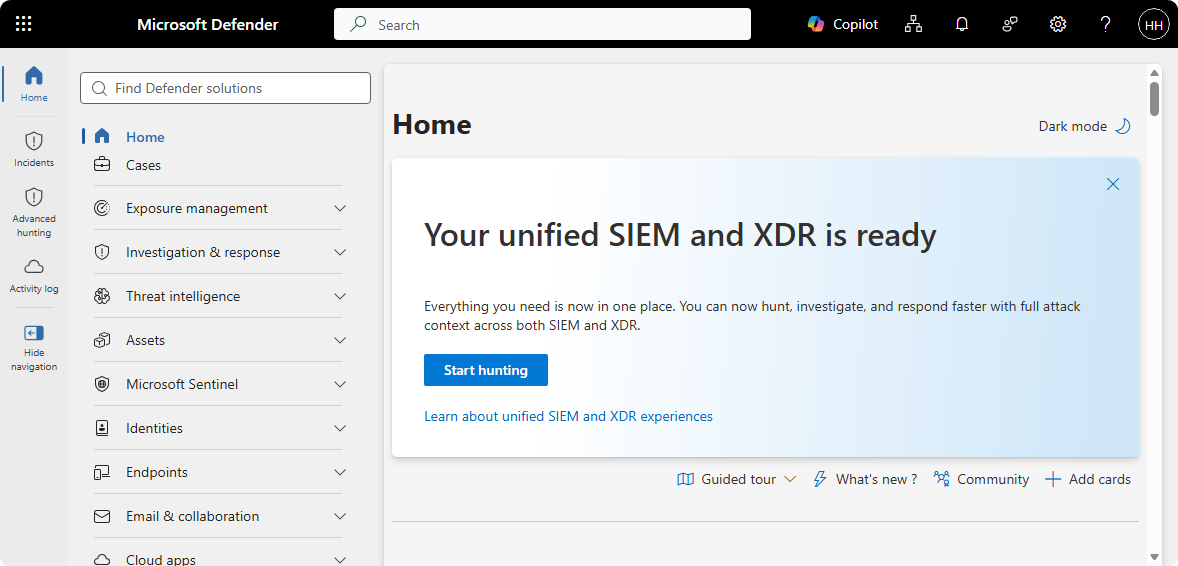Open notifications bell icon

[x=962, y=24]
